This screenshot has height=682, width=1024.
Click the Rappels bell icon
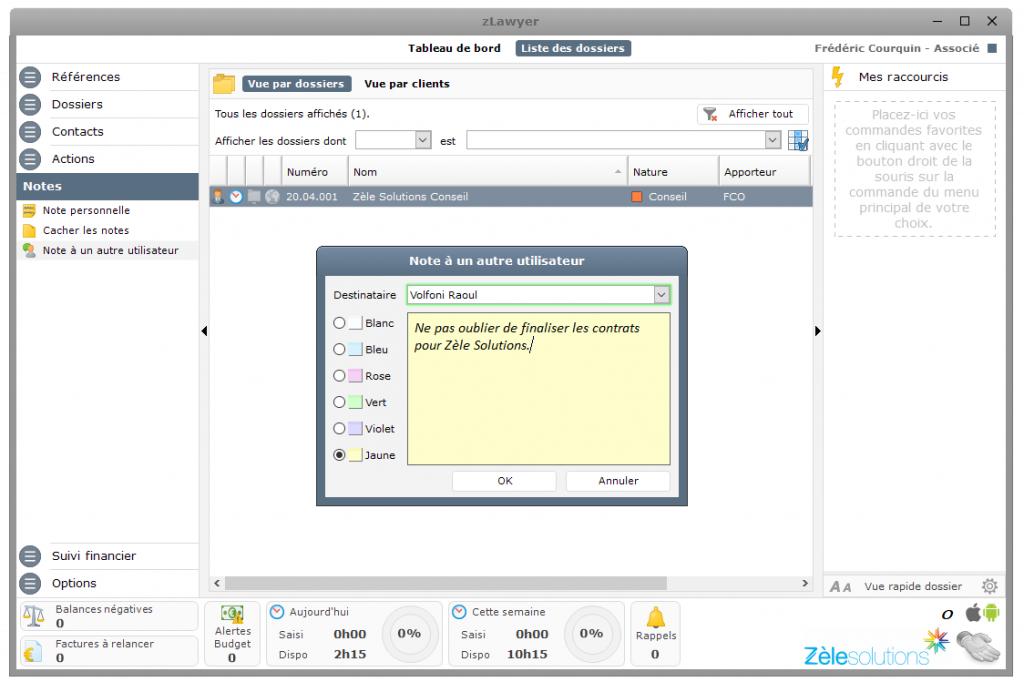click(655, 618)
